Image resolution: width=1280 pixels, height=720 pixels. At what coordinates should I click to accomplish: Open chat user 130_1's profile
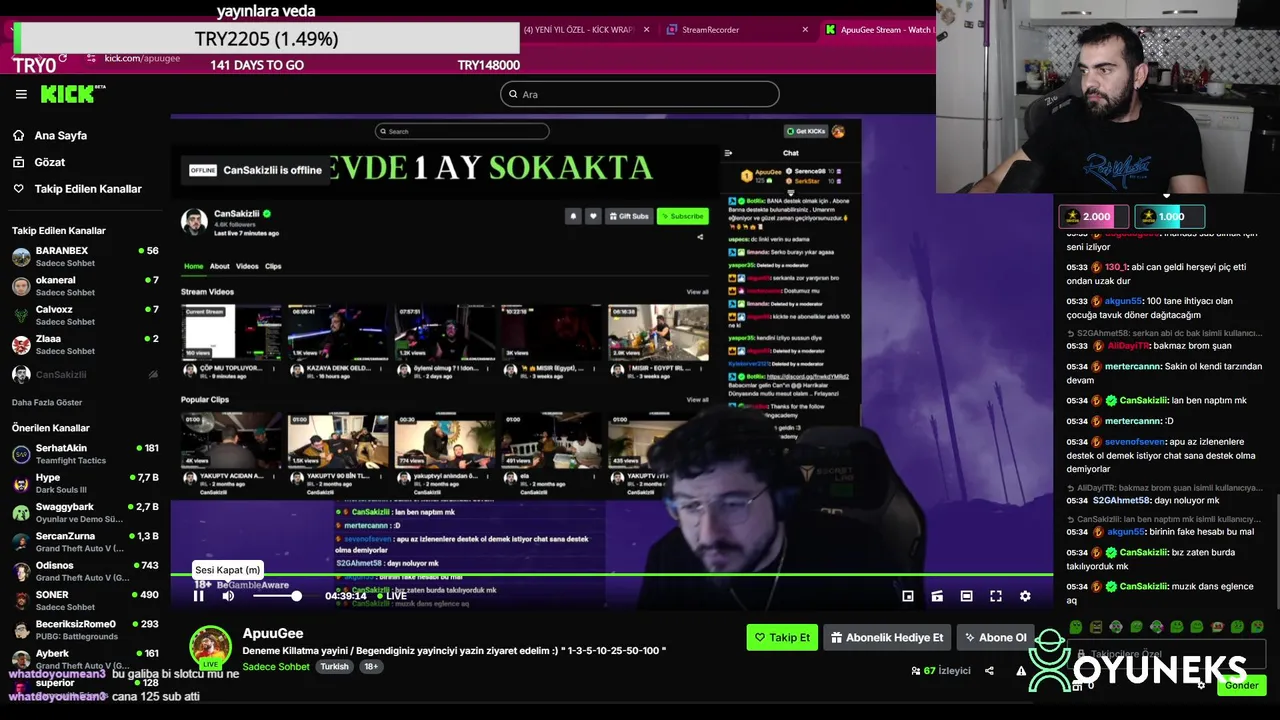point(1116,267)
